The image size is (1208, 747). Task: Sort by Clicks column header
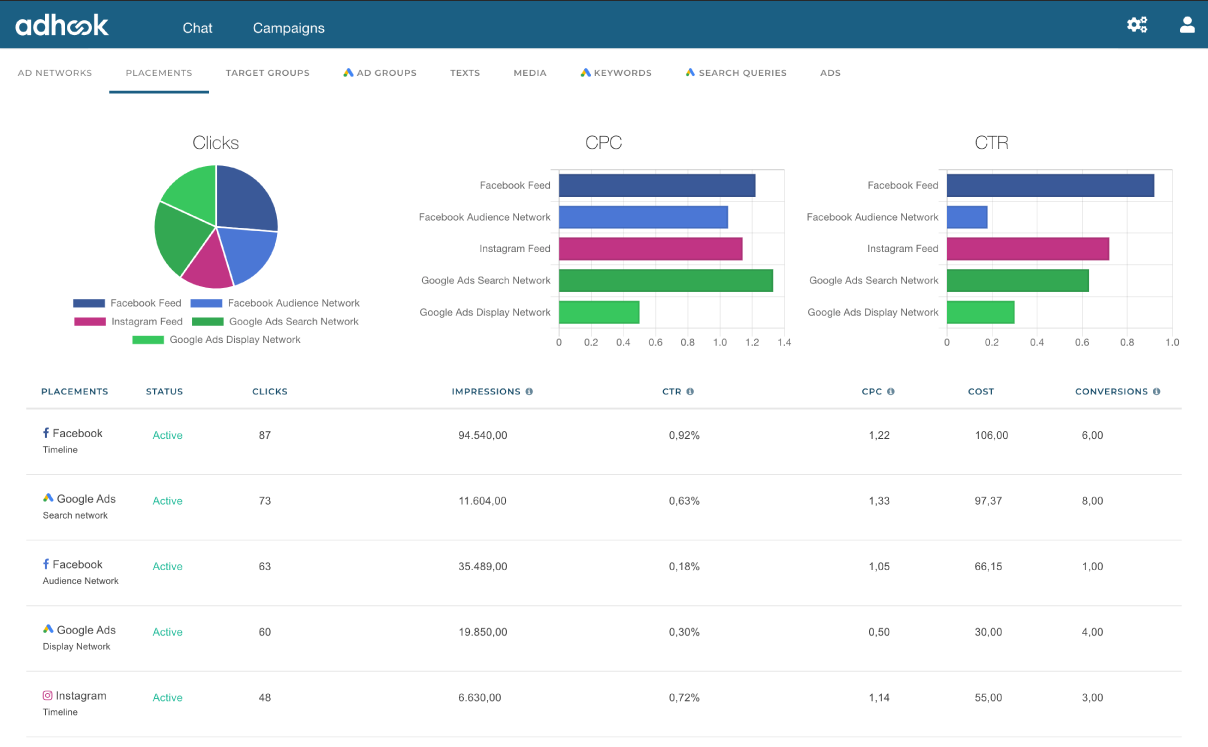pyautogui.click(x=270, y=392)
